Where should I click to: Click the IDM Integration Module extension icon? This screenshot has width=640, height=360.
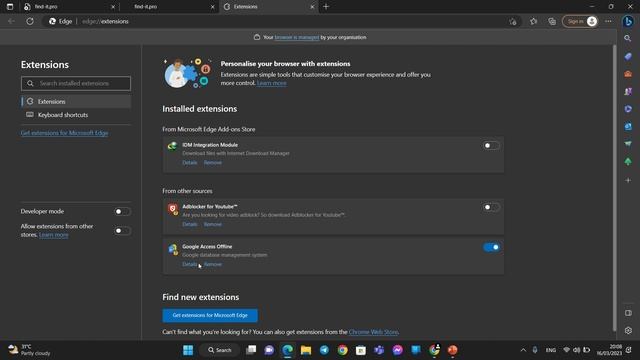[172, 146]
